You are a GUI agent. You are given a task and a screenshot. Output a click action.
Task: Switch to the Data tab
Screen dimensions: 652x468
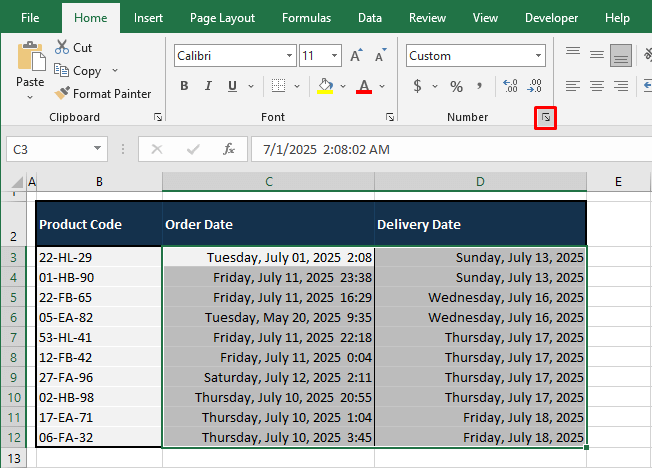click(370, 18)
